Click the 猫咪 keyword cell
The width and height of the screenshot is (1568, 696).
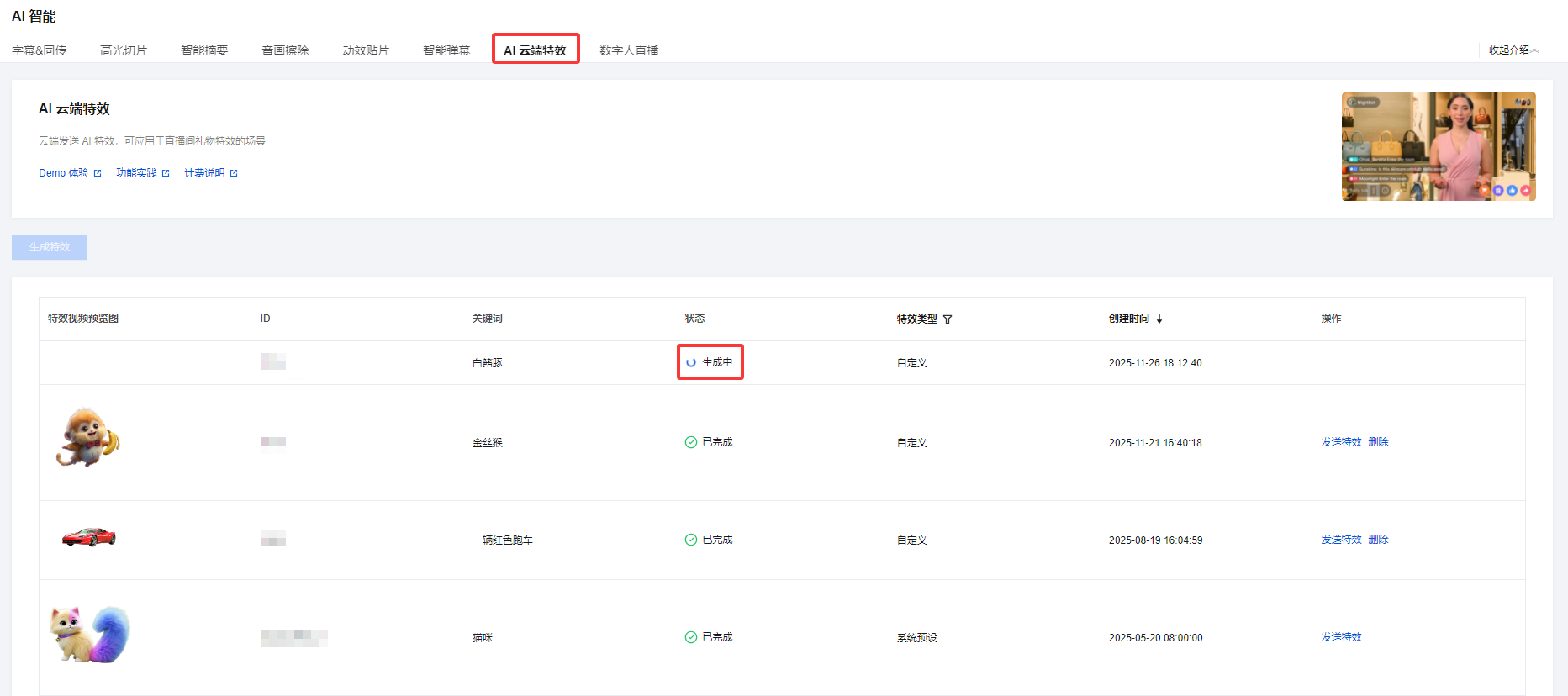pyautogui.click(x=483, y=638)
